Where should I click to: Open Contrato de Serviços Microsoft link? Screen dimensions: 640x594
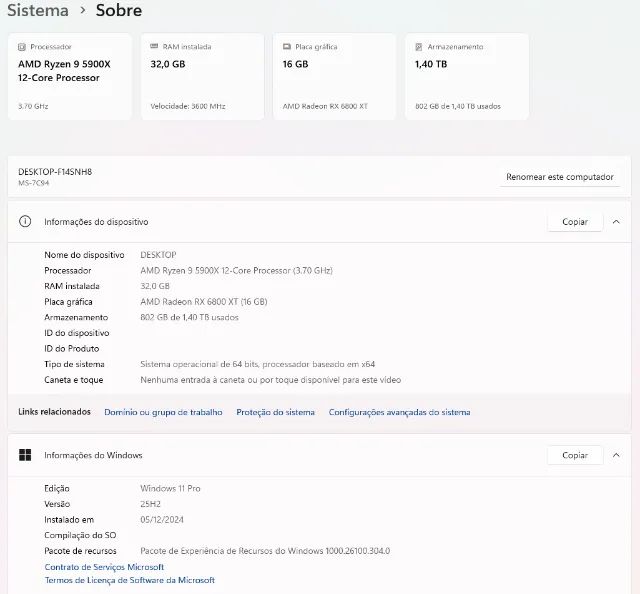104,567
